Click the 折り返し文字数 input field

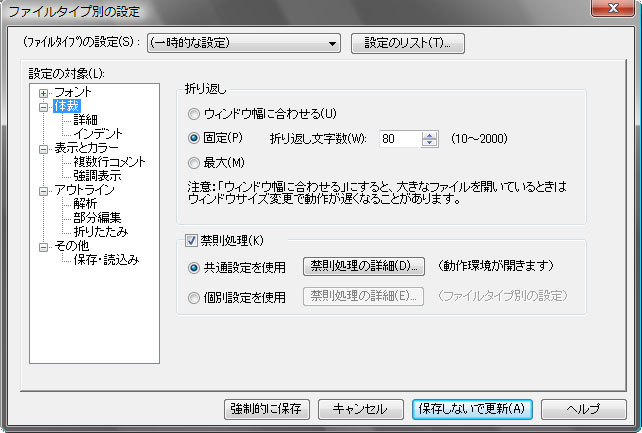tap(400, 139)
